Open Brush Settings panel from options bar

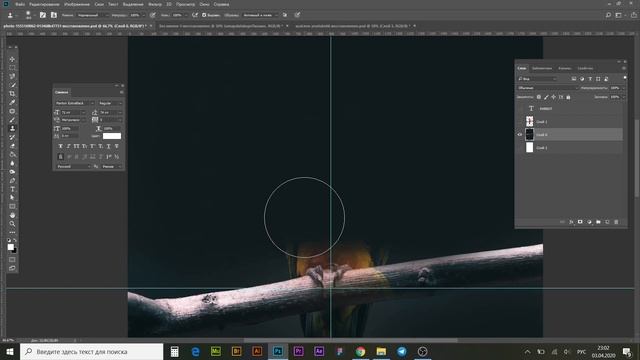click(43, 15)
